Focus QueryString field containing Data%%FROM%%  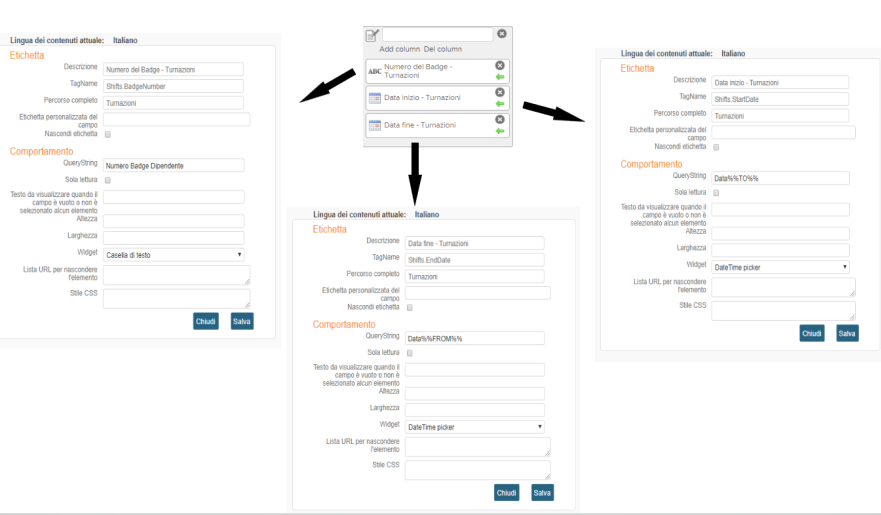[x=475, y=338]
